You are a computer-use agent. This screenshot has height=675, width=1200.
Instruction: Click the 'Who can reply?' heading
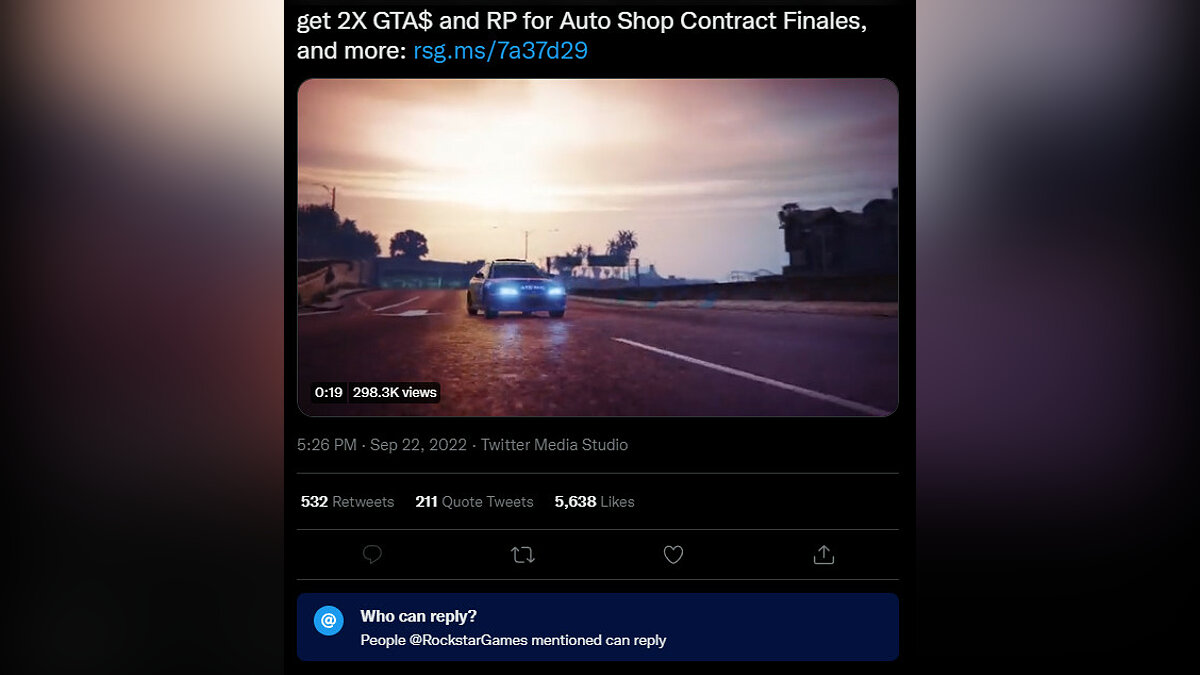(x=418, y=616)
